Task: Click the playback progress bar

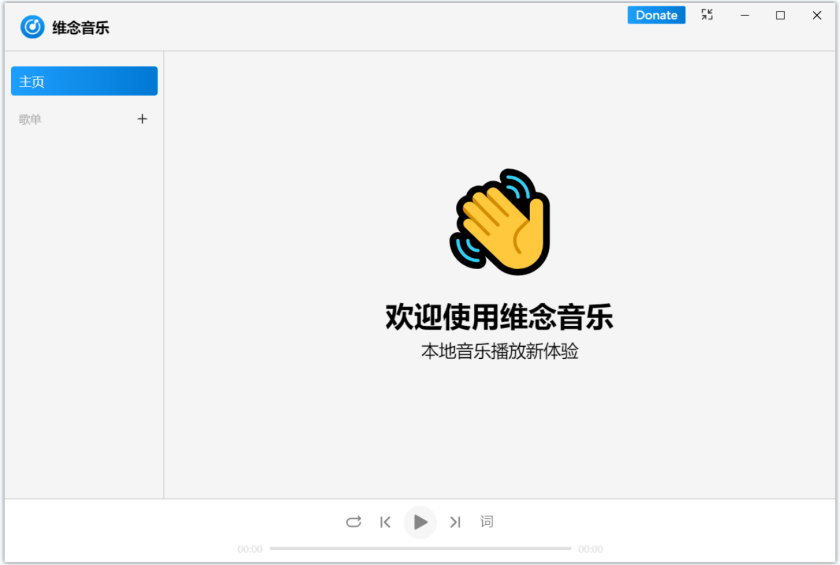Action: (421, 548)
